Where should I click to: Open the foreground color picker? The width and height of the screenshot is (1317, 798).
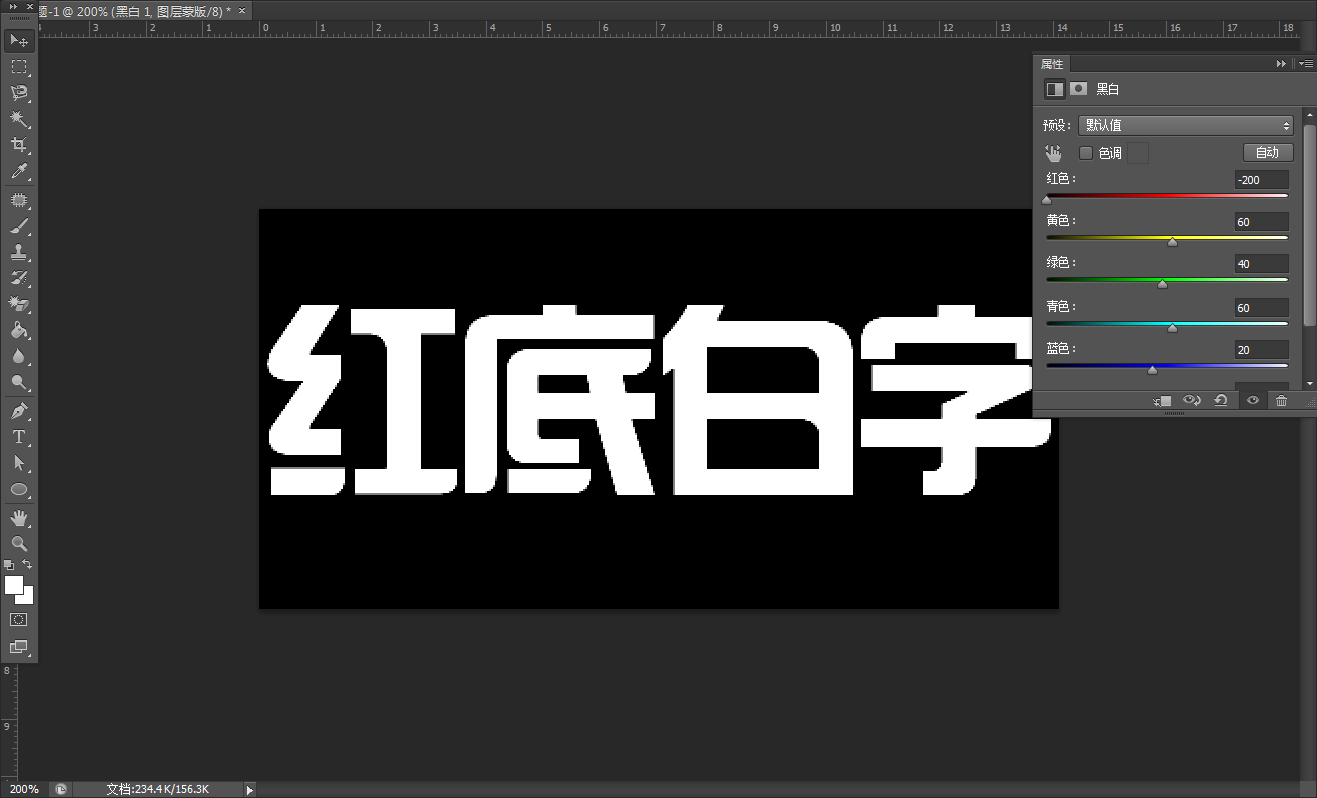click(x=13, y=584)
